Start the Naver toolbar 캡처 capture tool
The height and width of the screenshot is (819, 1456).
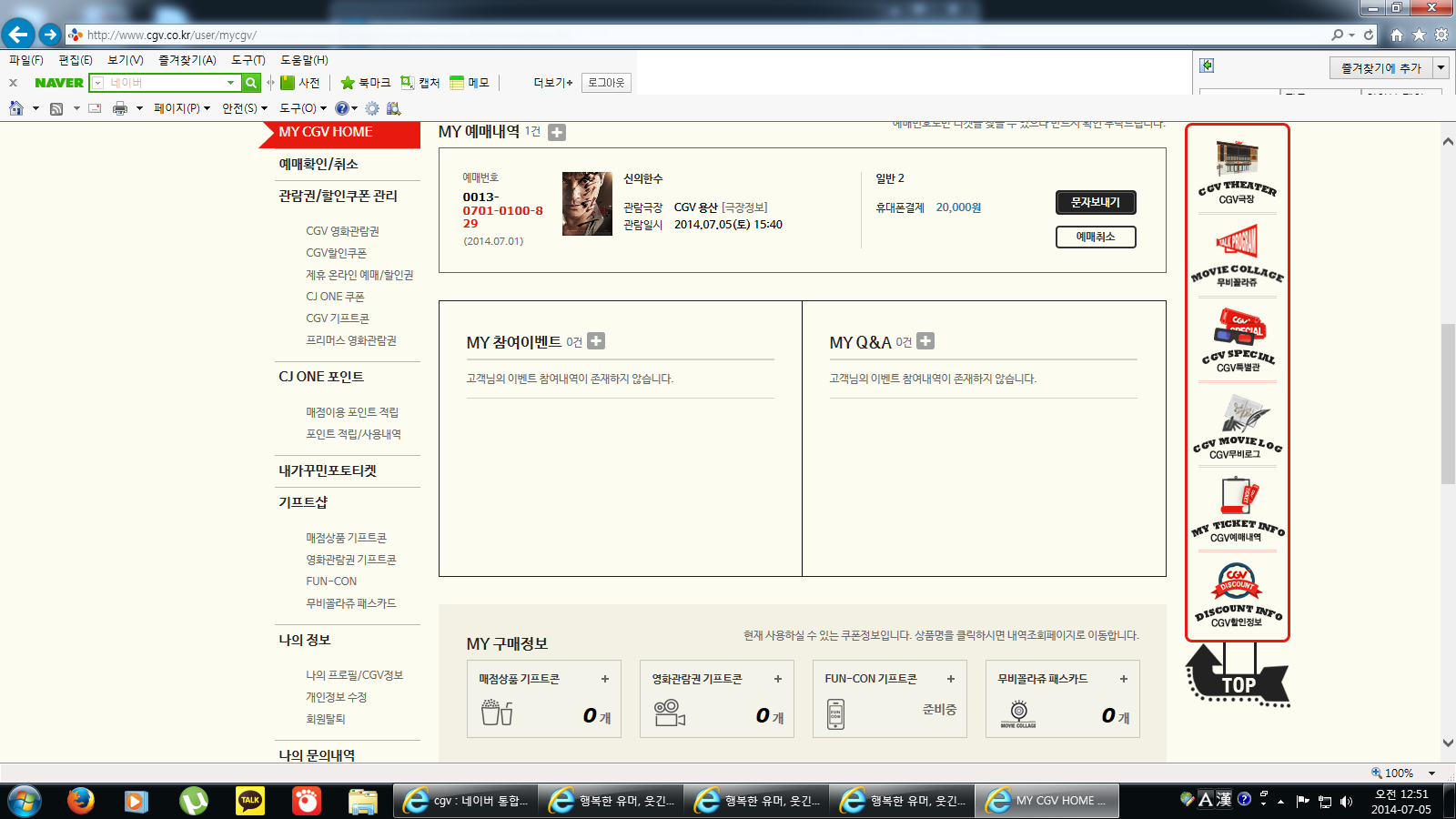[420, 83]
